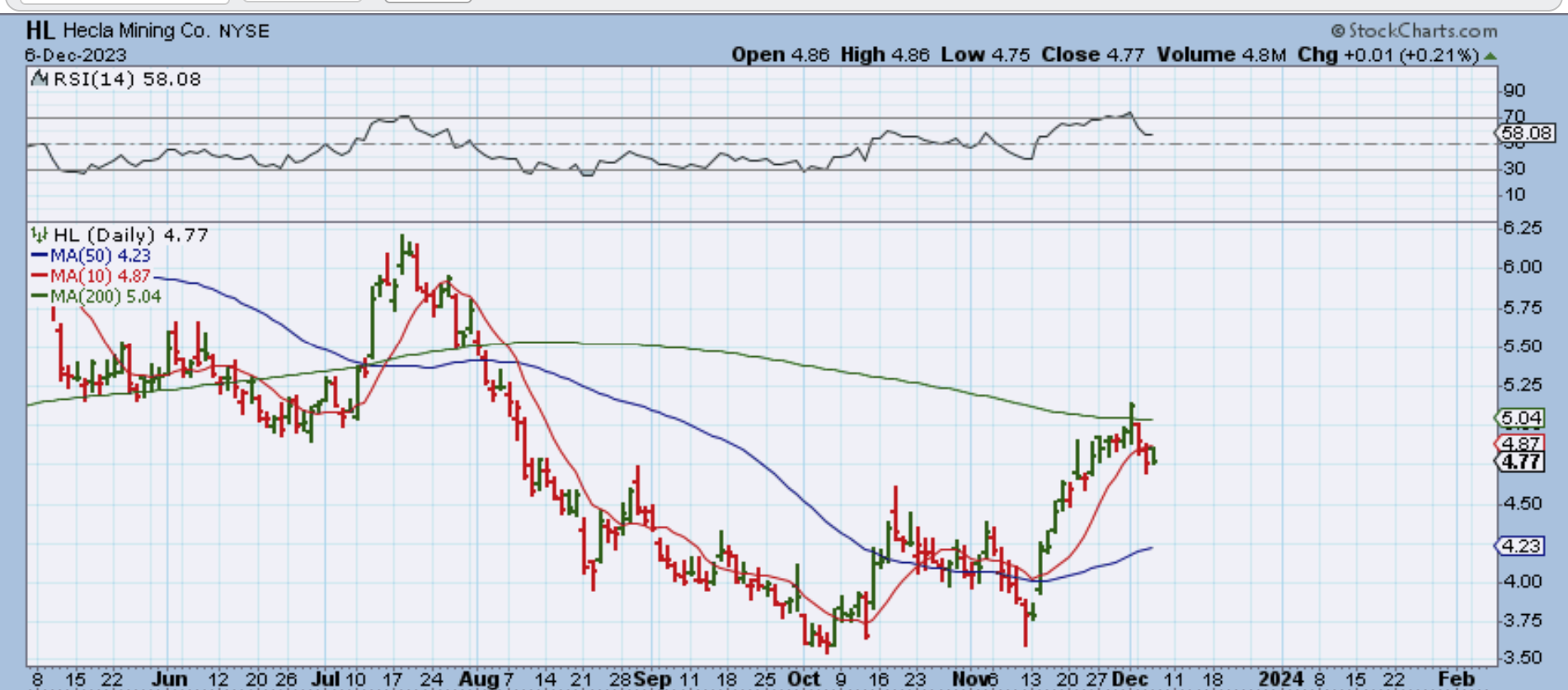Click the red 4.87 price flag on right axis

tap(1519, 444)
